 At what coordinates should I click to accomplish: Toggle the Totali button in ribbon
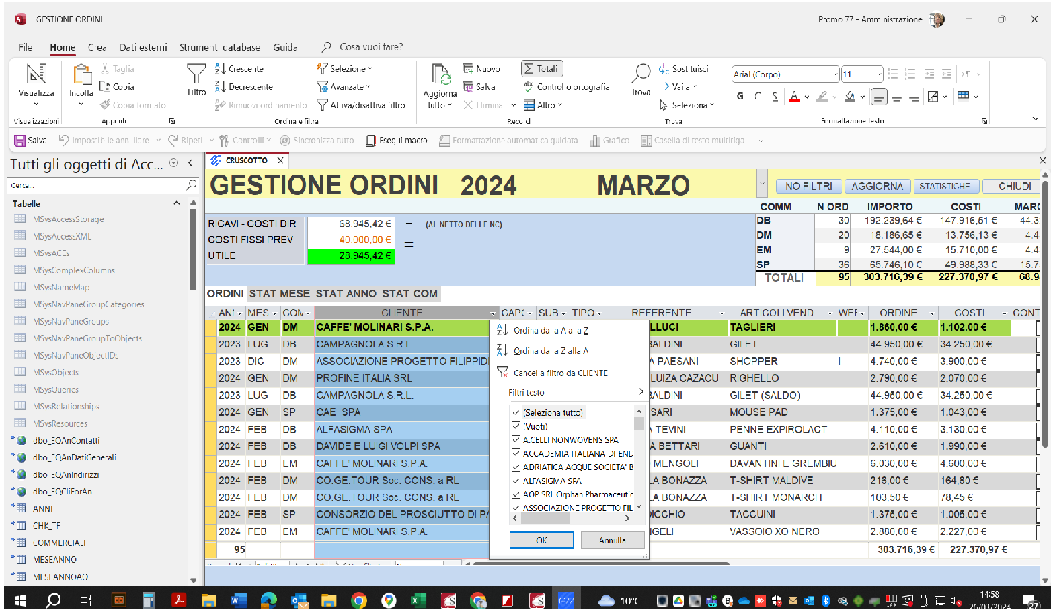point(541,68)
